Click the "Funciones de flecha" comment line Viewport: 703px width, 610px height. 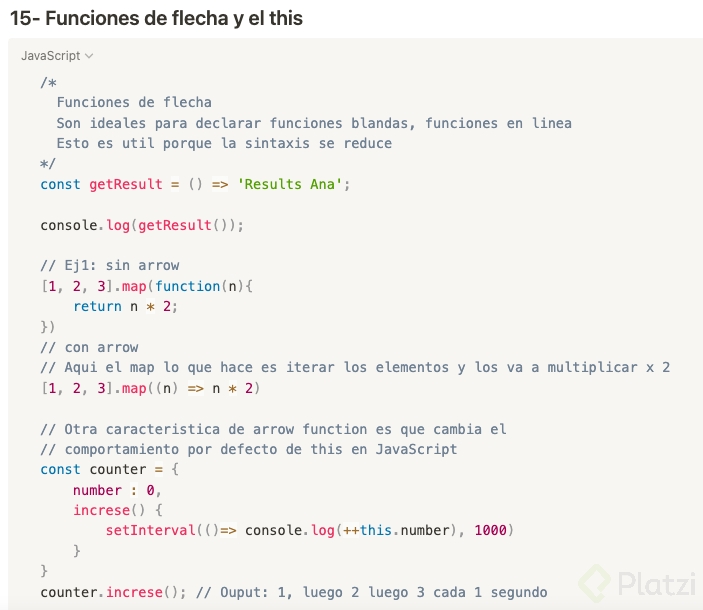tap(134, 102)
